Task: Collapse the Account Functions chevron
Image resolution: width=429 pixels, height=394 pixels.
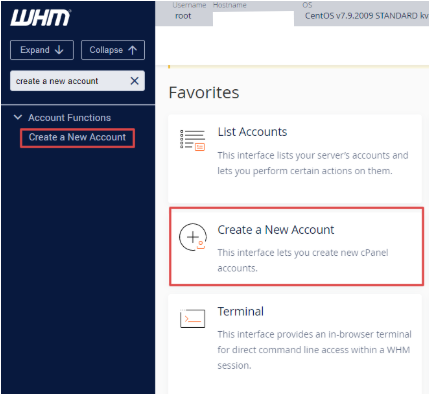Action: pos(18,117)
